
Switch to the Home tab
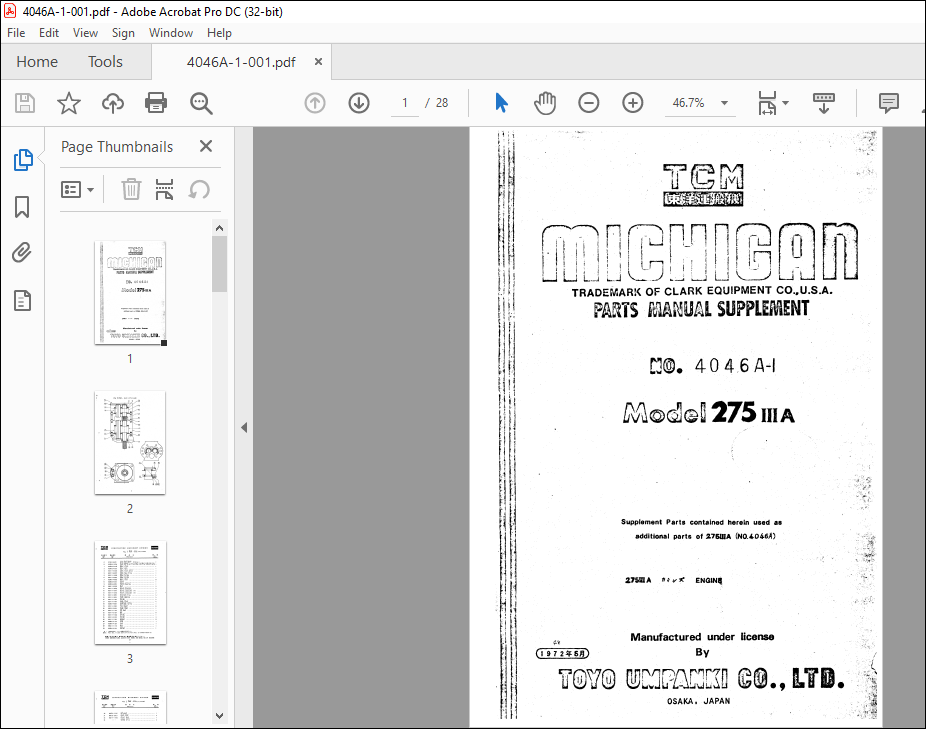click(37, 61)
